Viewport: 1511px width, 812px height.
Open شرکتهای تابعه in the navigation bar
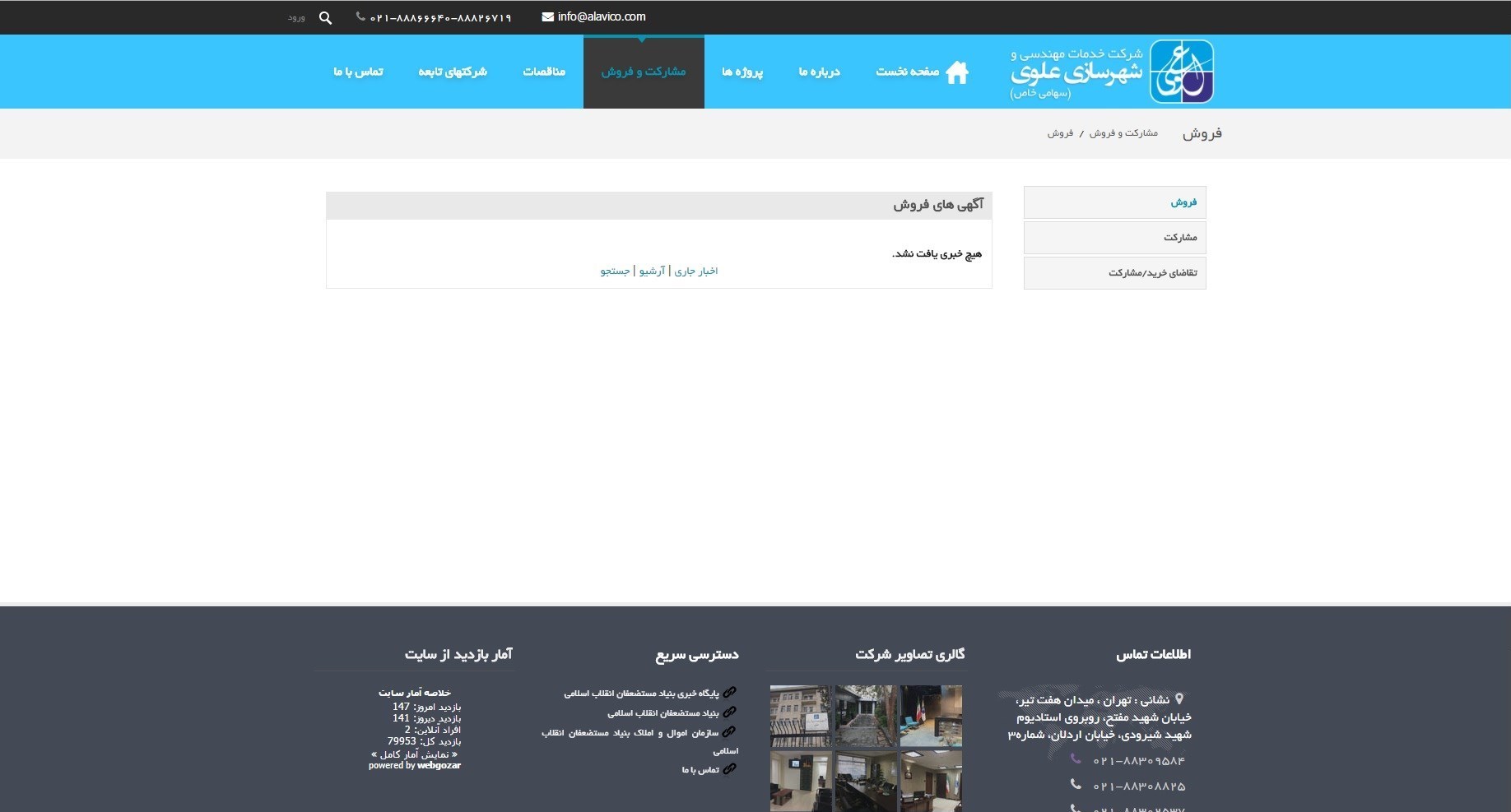[453, 72]
